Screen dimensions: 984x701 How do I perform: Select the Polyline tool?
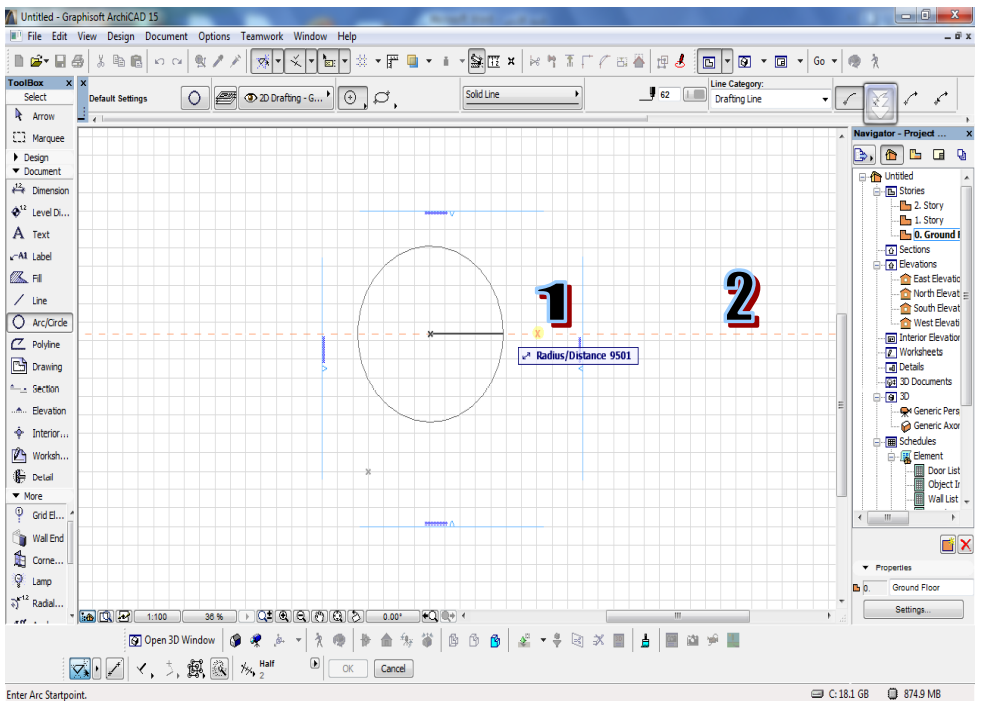coord(38,344)
